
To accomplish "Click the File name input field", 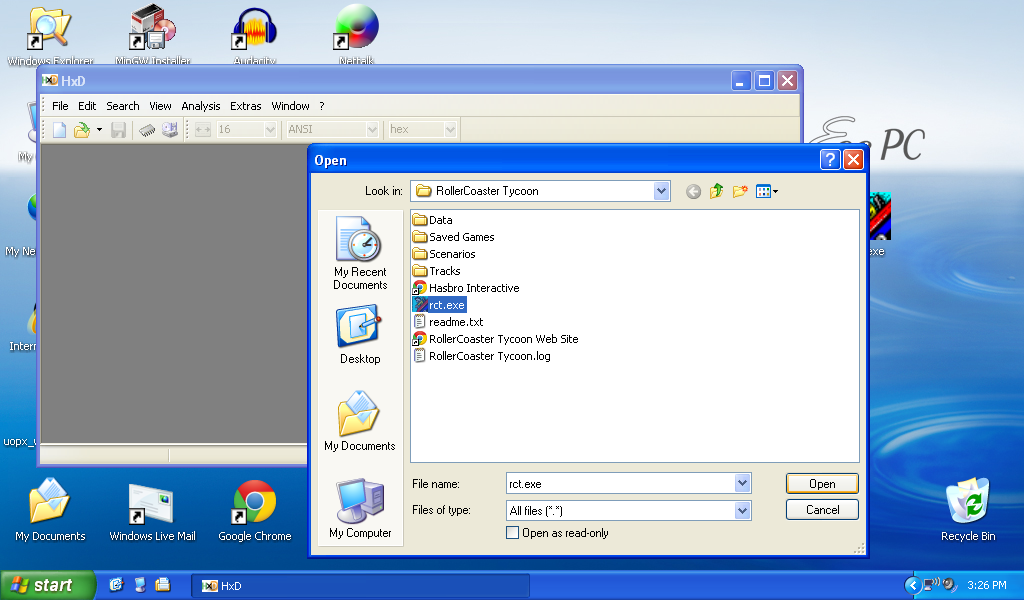I will pos(621,484).
